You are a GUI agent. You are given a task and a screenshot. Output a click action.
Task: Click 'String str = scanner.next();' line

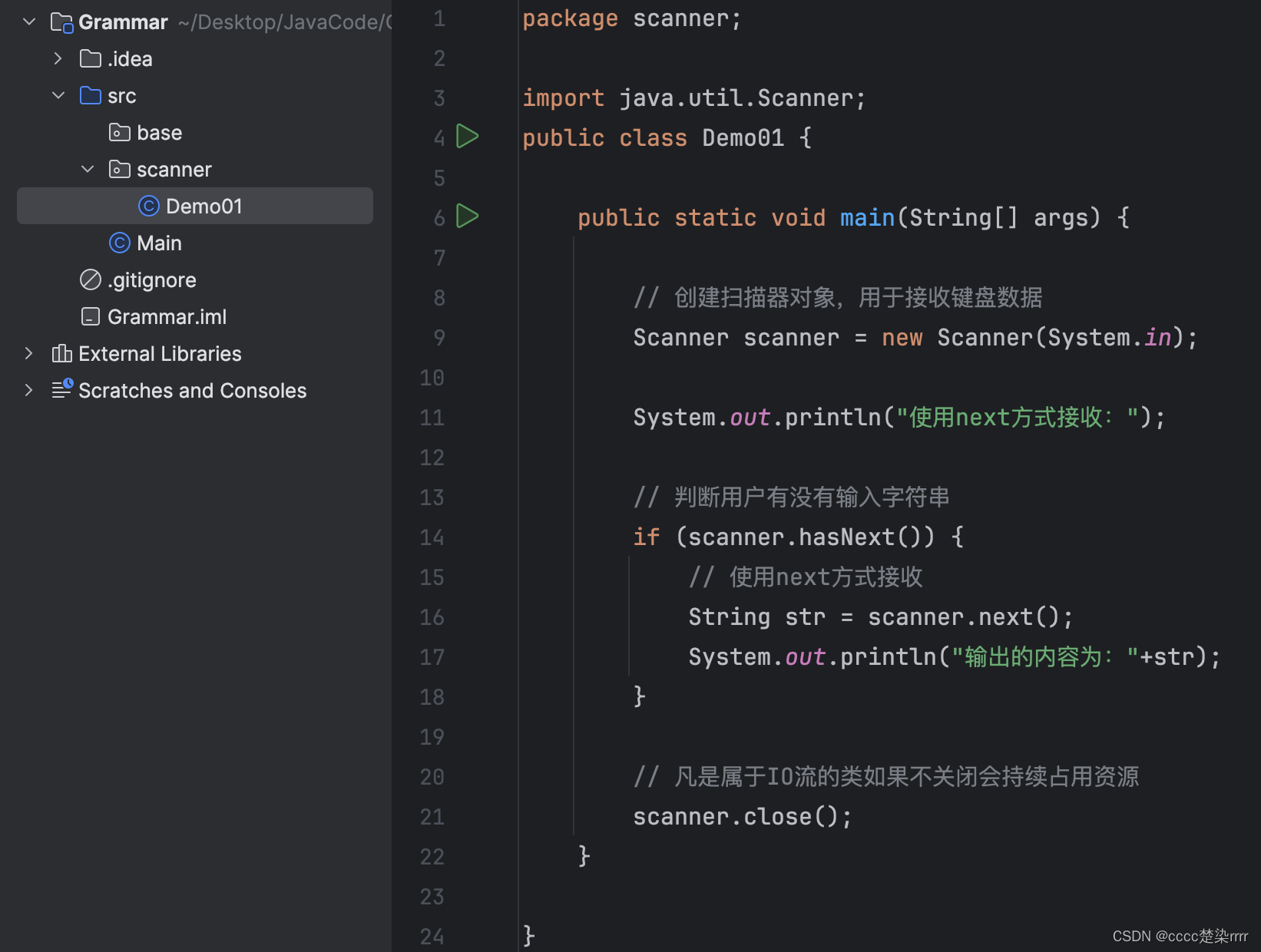pos(881,616)
